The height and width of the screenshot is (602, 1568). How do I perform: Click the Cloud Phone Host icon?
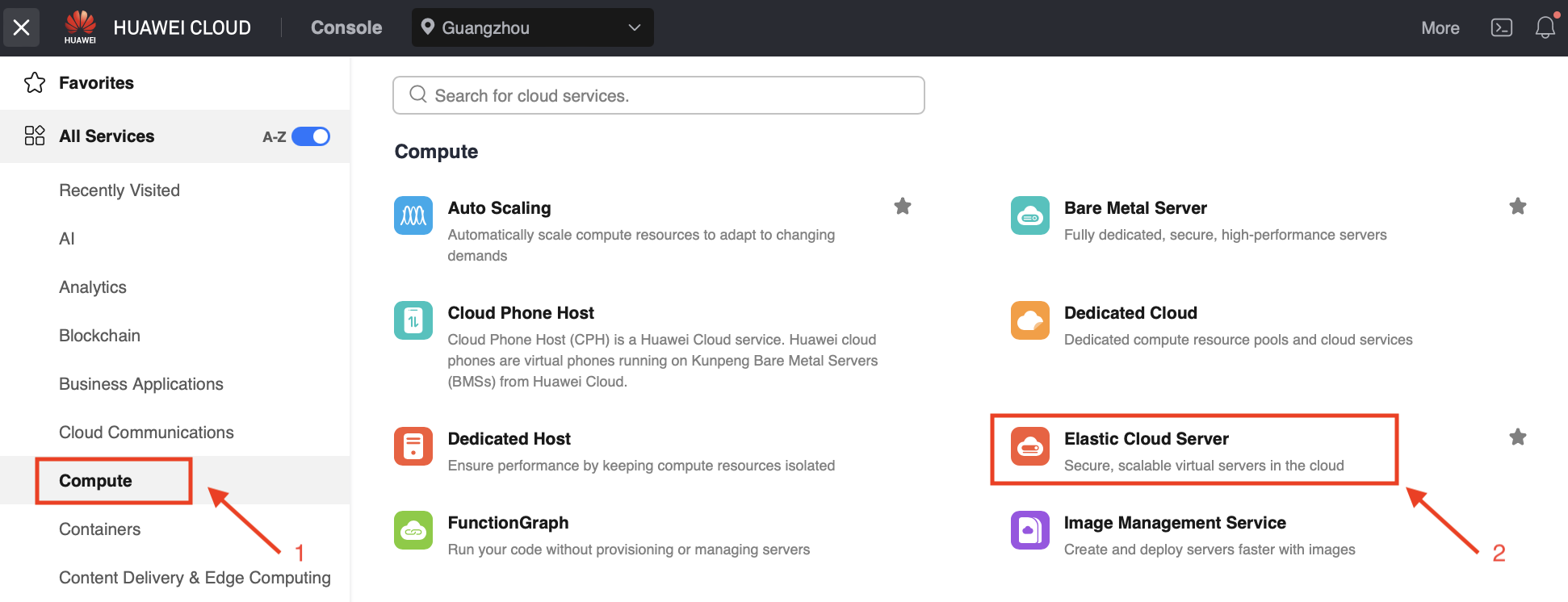click(413, 320)
